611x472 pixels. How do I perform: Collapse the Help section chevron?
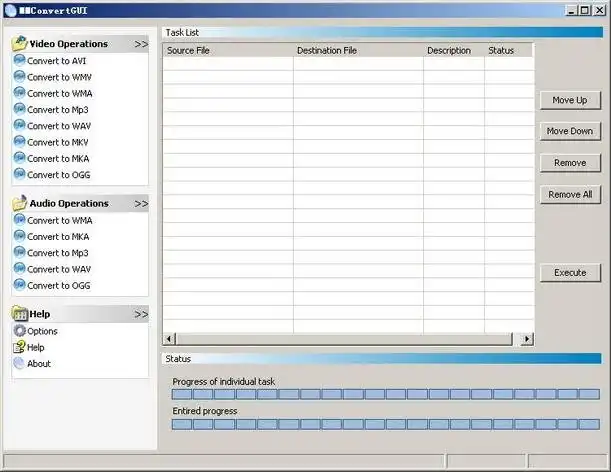click(141, 314)
